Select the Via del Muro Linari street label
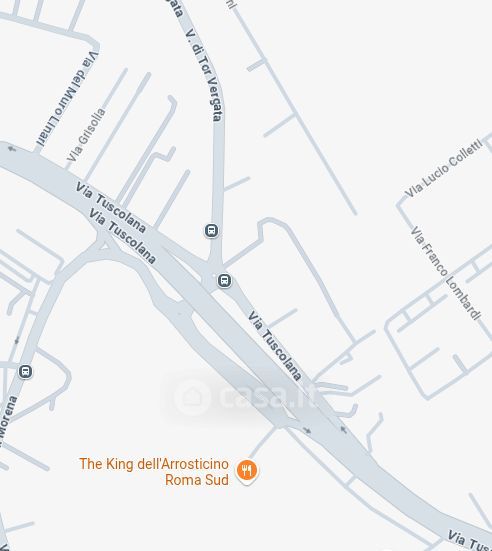The width and height of the screenshot is (492, 551). pos(67,99)
